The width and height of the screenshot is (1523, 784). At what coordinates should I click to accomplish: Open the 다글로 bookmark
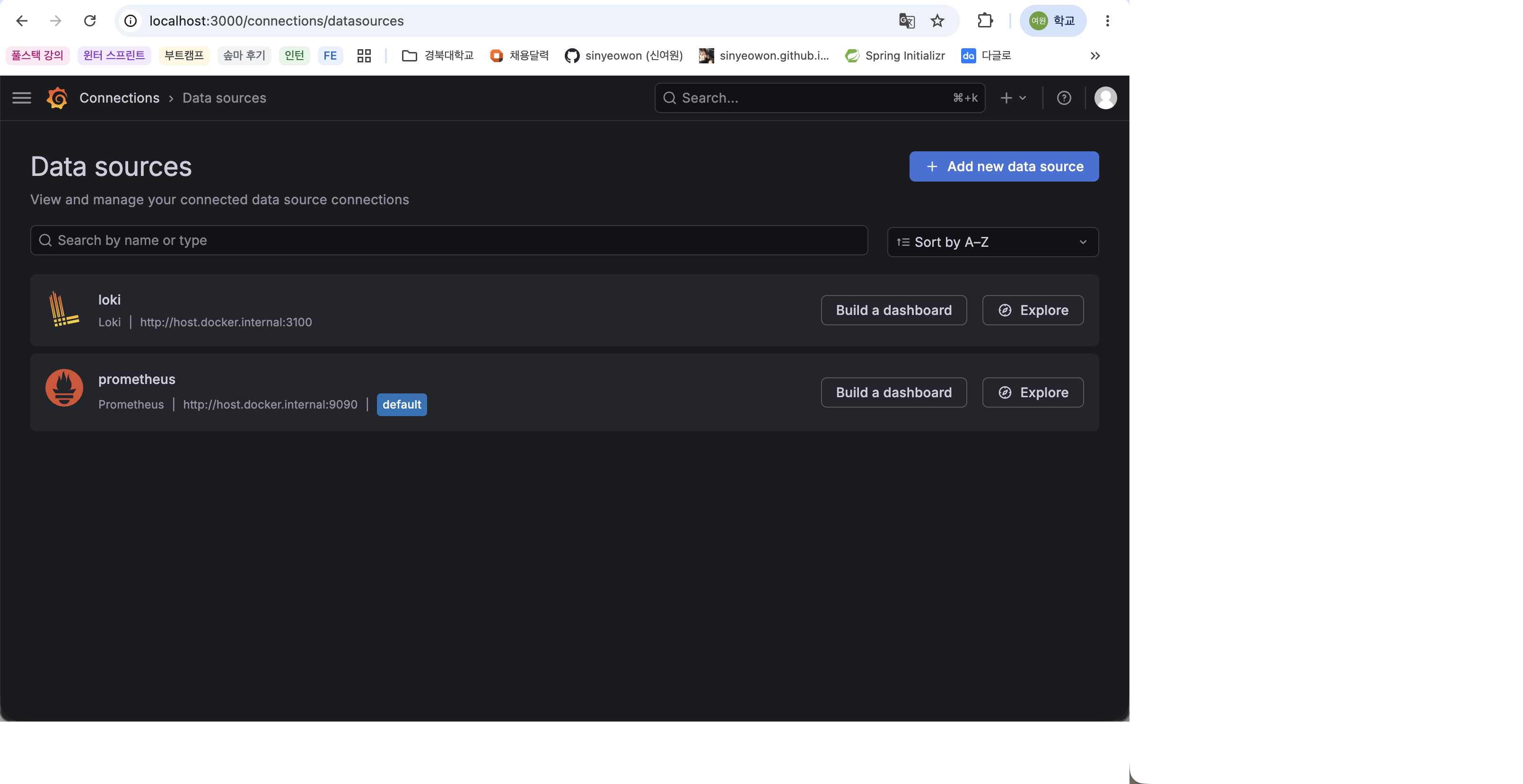point(986,56)
